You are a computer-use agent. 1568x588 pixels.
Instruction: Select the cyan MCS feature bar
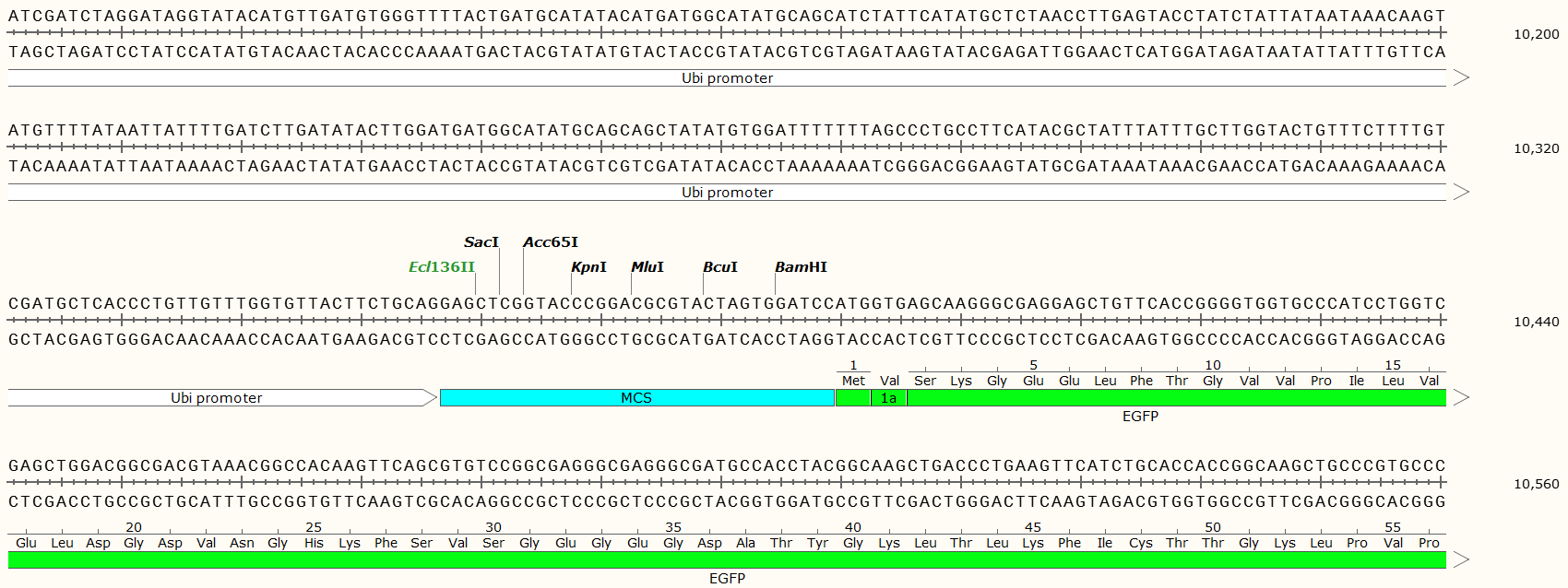[x=636, y=398]
